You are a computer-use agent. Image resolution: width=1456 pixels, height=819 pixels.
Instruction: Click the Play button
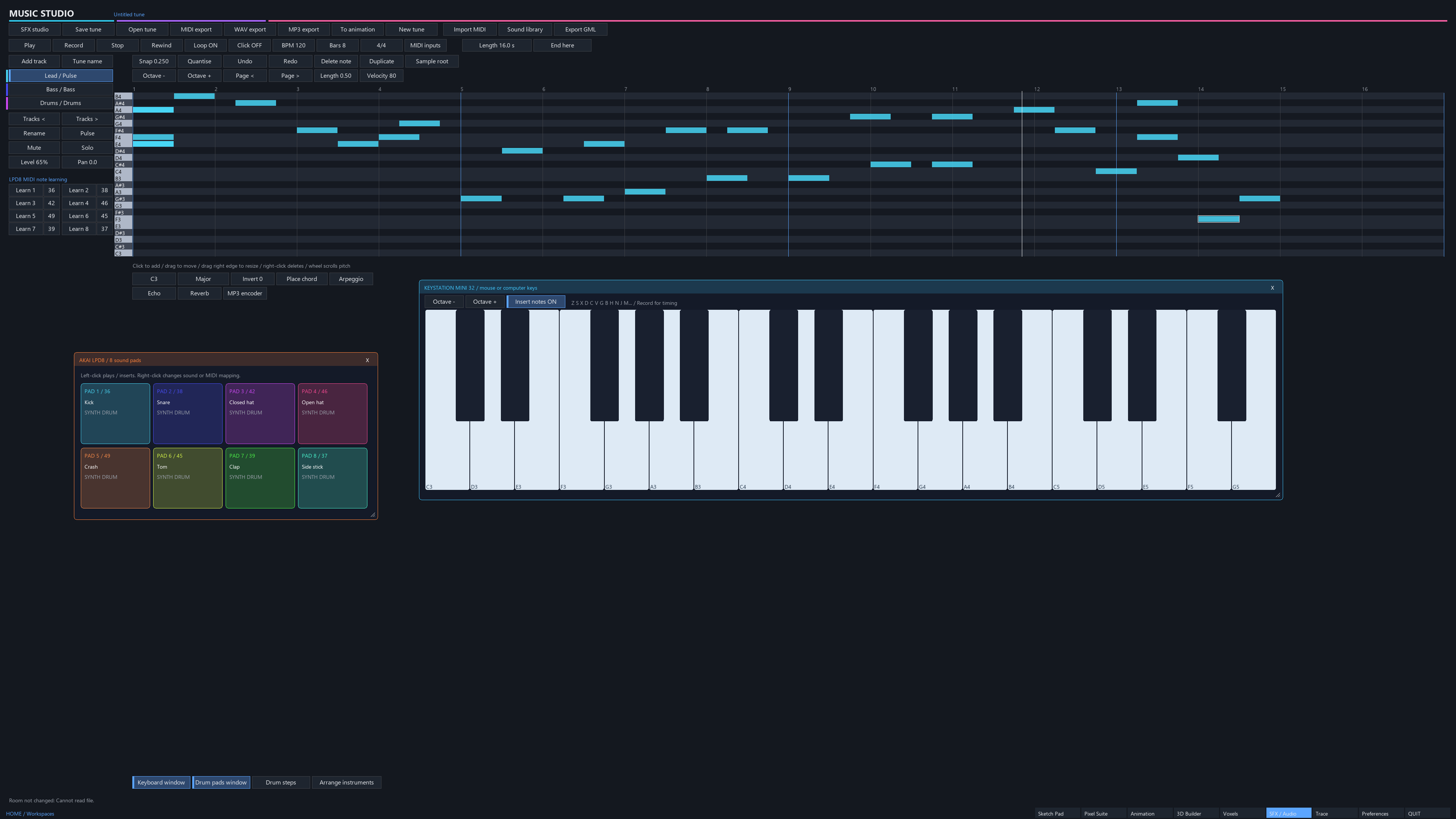30,45
